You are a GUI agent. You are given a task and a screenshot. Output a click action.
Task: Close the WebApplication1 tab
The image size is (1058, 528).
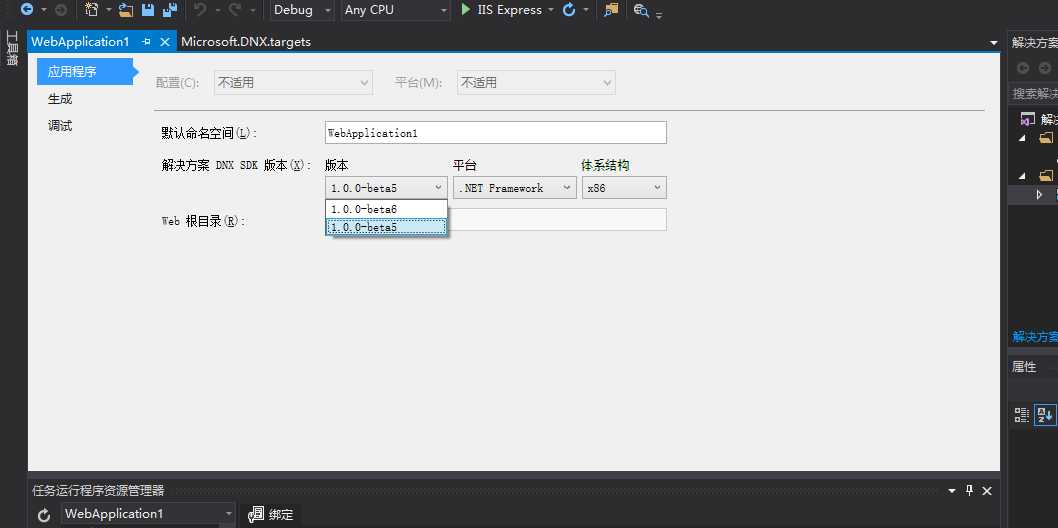coord(165,42)
